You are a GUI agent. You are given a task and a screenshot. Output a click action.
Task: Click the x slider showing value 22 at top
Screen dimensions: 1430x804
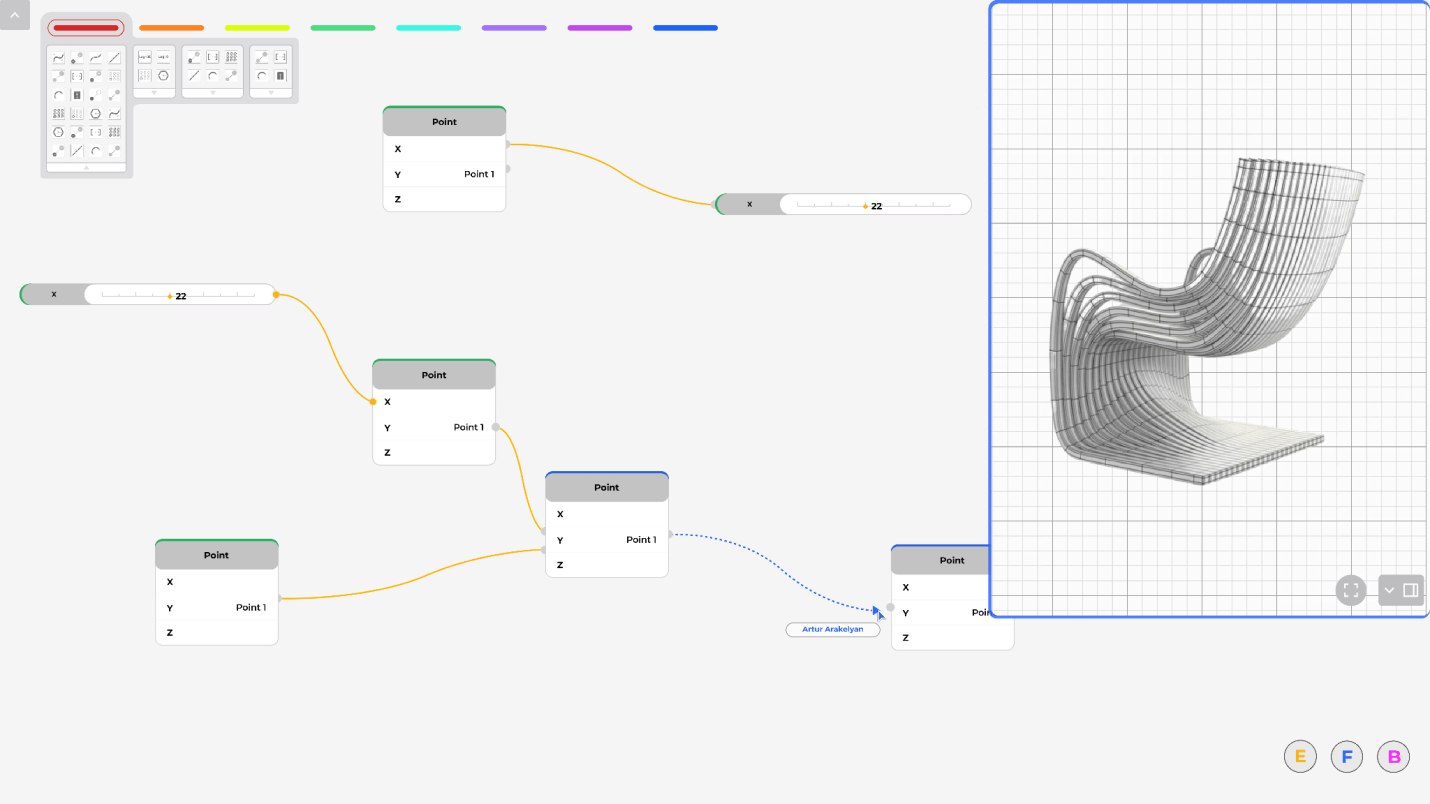coord(875,204)
